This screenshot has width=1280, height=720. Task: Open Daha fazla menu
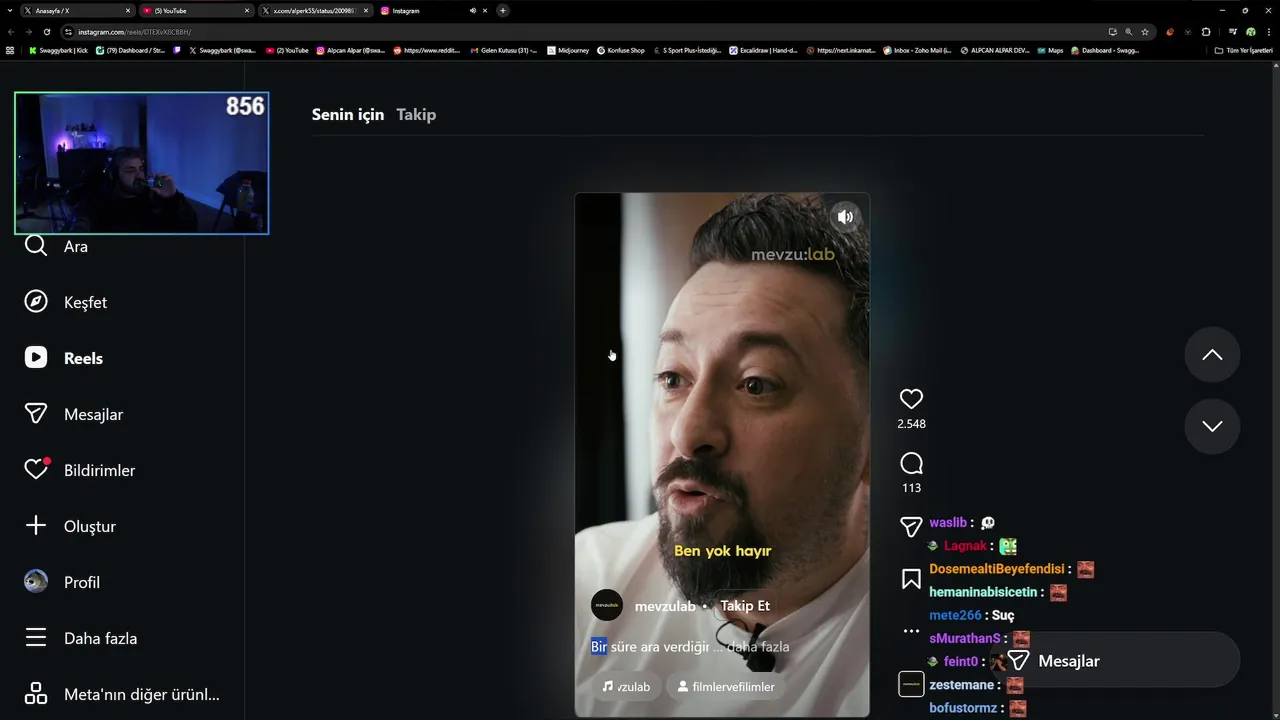(80, 638)
